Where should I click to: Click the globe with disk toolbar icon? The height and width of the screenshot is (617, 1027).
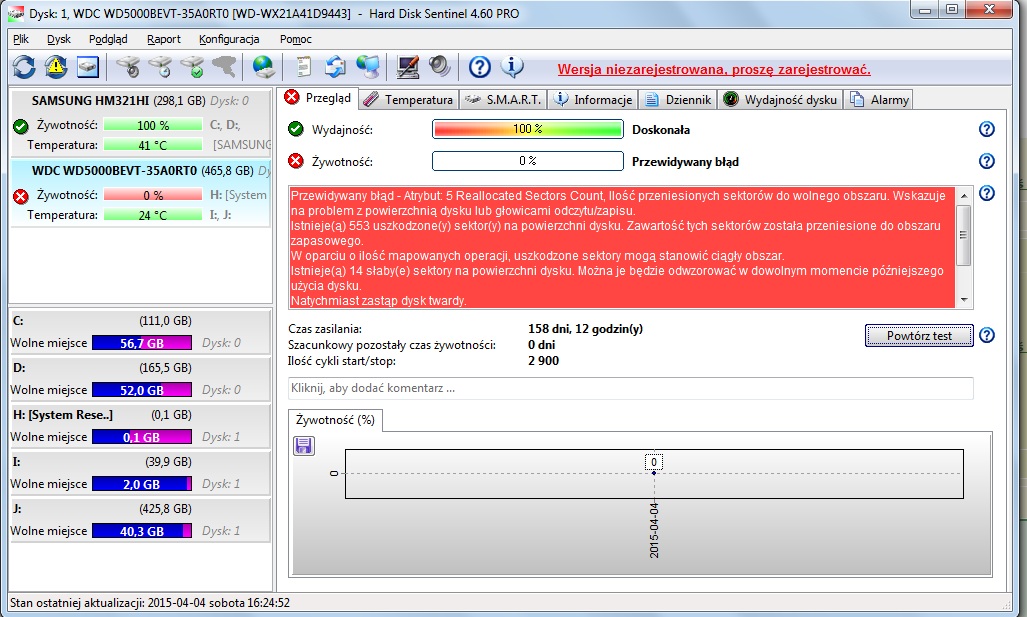(263, 67)
